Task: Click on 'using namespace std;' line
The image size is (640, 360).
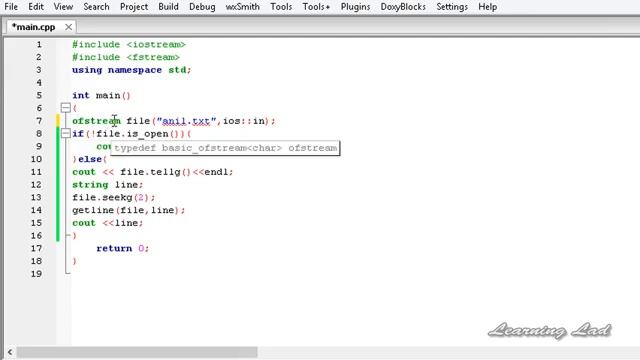Action: [x=131, y=70]
